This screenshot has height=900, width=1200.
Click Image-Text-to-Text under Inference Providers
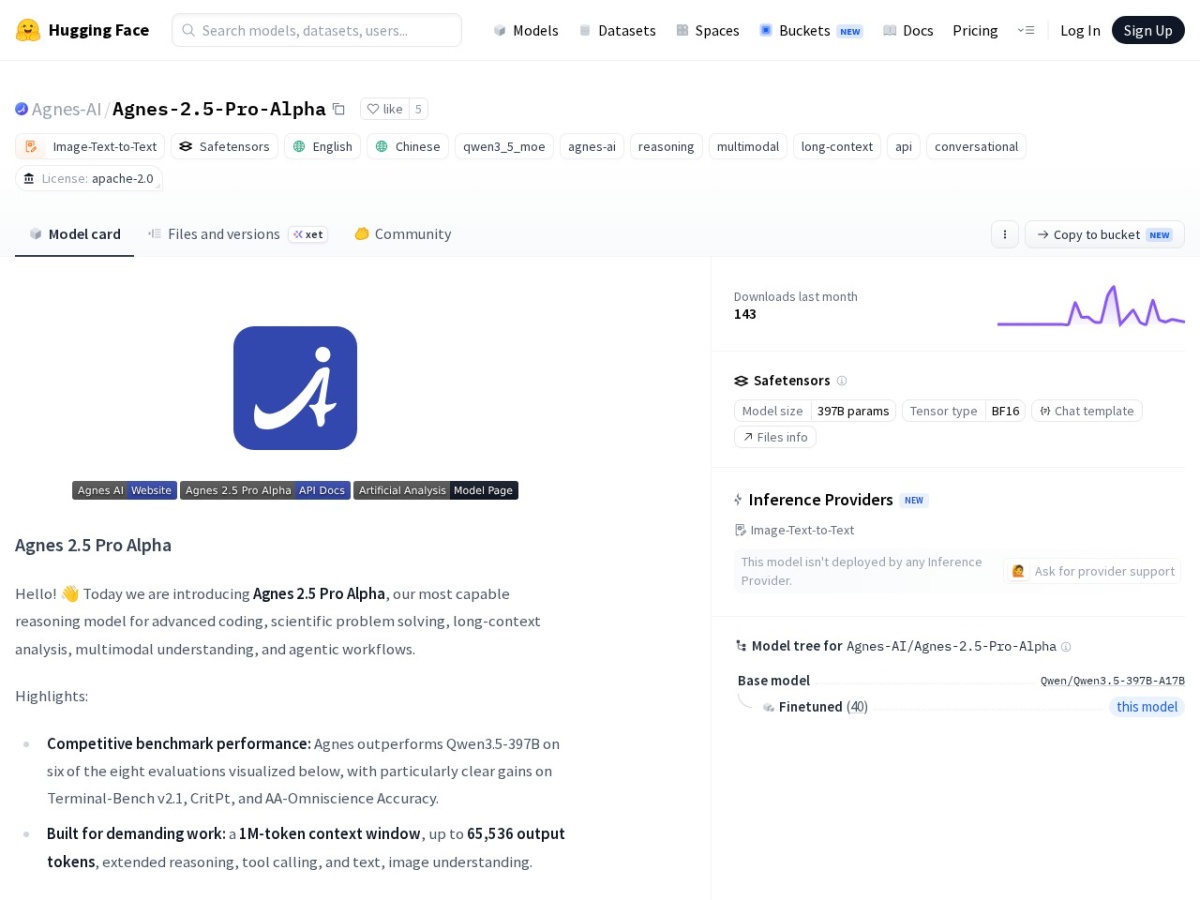coord(794,530)
